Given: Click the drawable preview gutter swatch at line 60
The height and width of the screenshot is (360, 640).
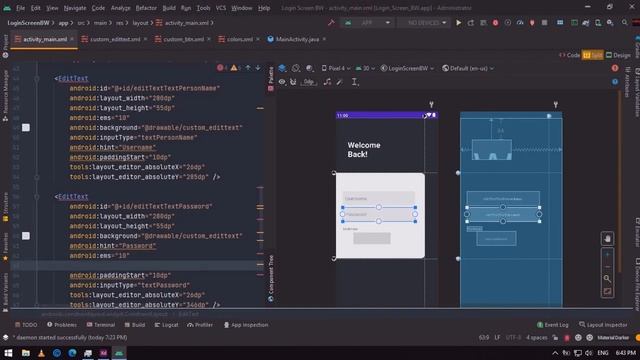Looking at the screenshot, I should pyautogui.click(x=26, y=236).
